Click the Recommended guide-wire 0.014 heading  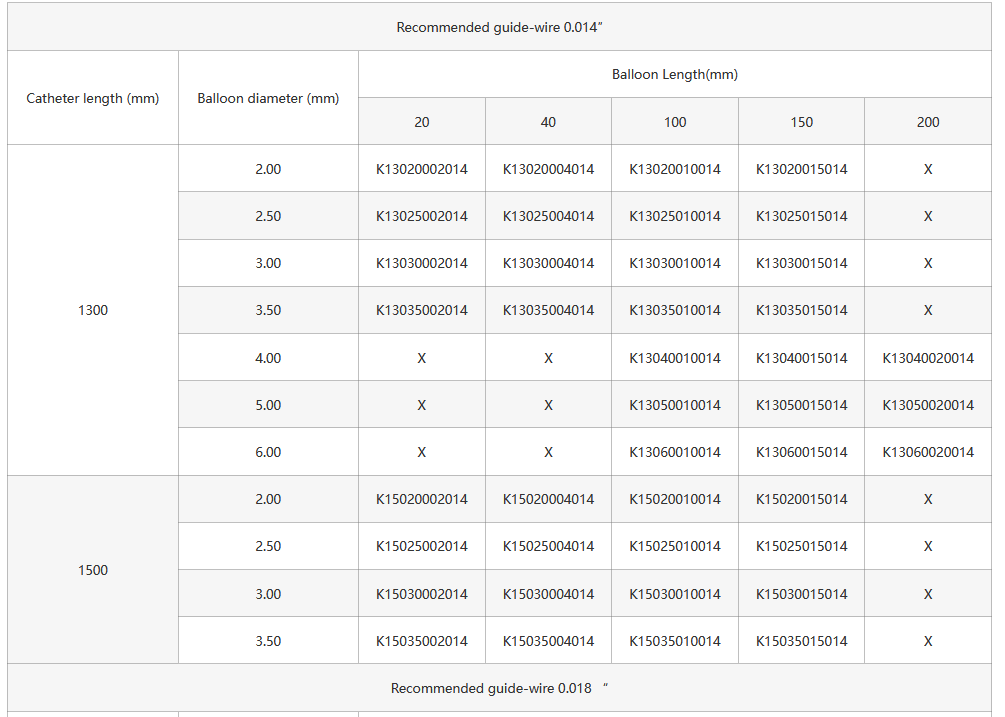tap(499, 27)
